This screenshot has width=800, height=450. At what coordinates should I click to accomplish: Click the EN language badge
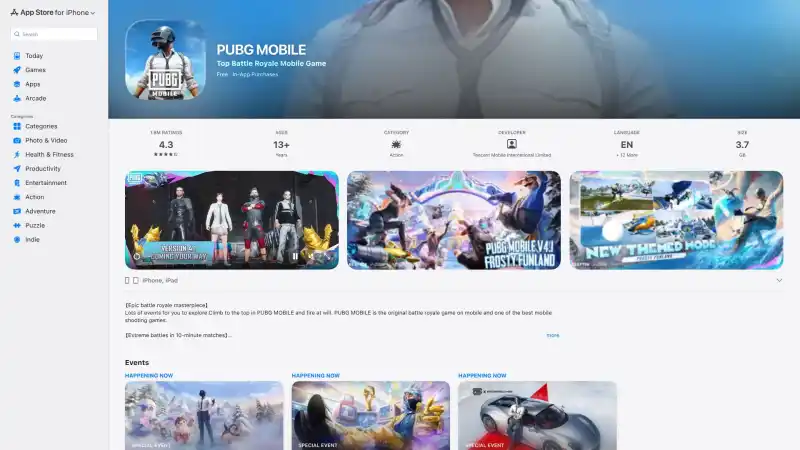(627, 144)
